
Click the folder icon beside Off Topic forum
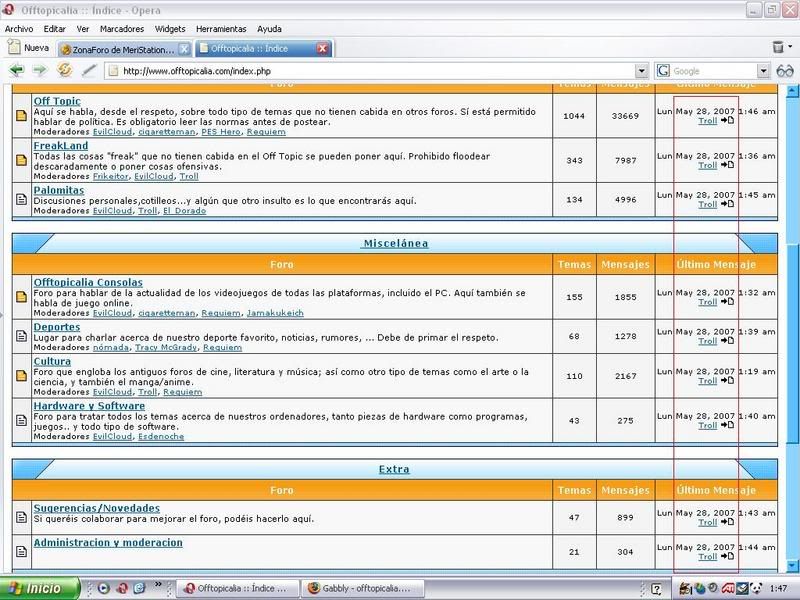(x=21, y=116)
